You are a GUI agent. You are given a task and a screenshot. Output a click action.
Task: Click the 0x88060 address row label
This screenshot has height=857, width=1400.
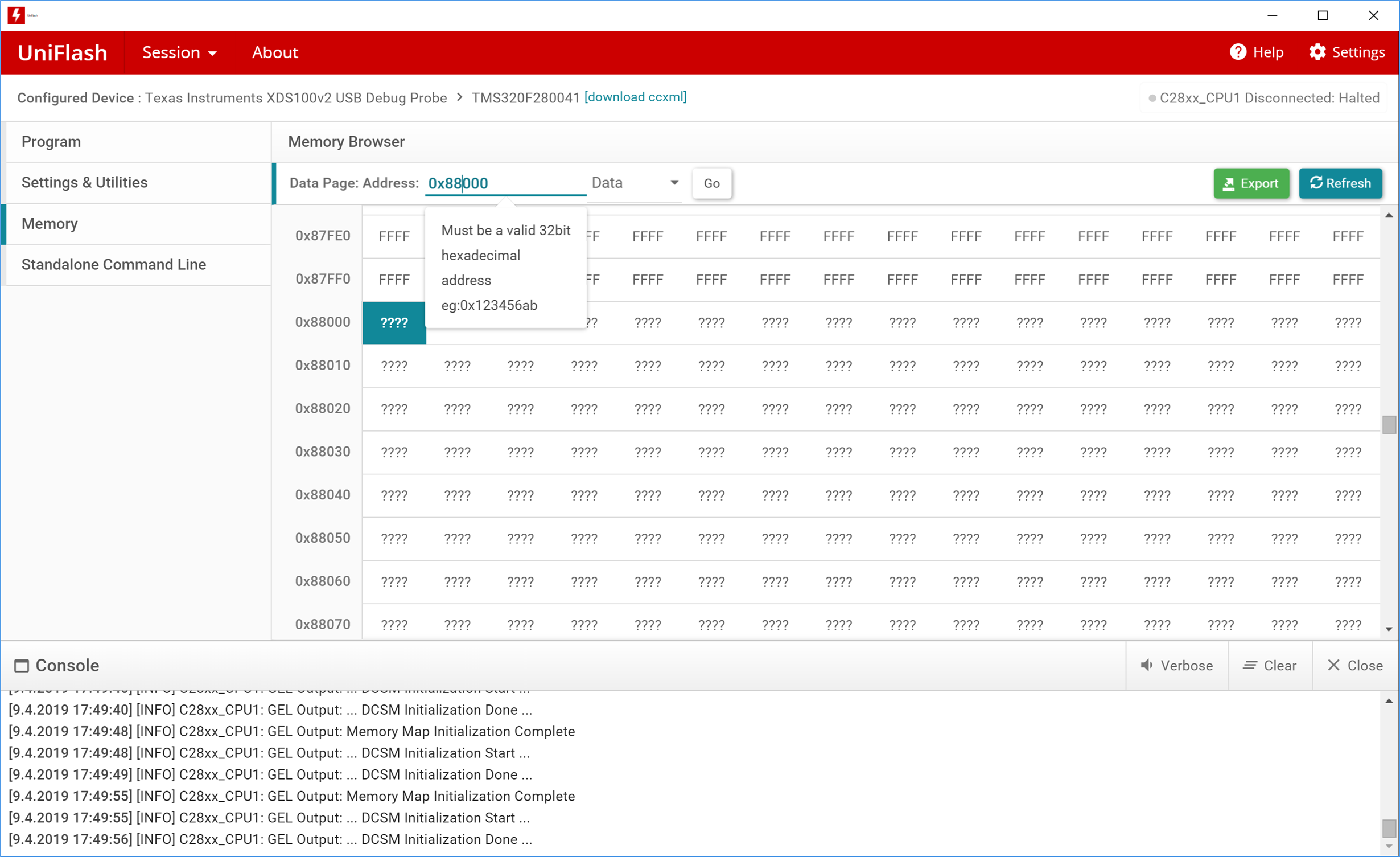coord(323,582)
